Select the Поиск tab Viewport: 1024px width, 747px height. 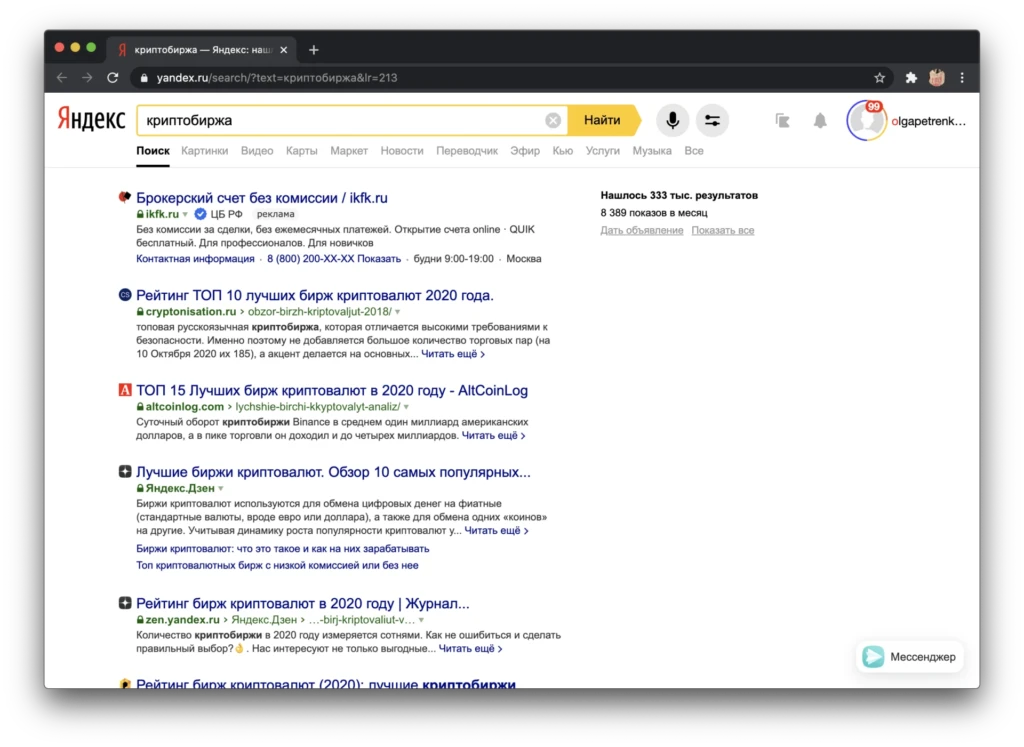pos(153,151)
